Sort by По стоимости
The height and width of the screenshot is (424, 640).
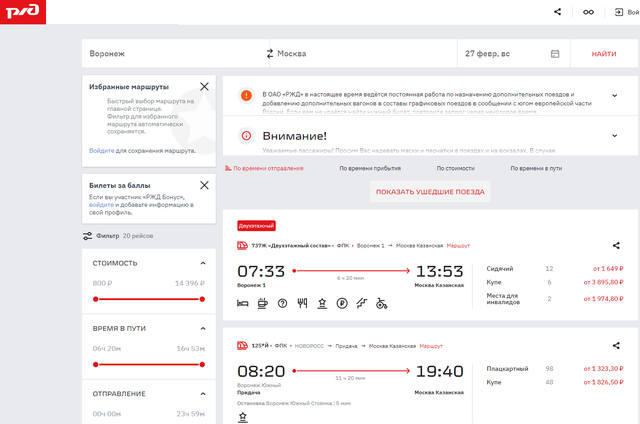tap(456, 168)
